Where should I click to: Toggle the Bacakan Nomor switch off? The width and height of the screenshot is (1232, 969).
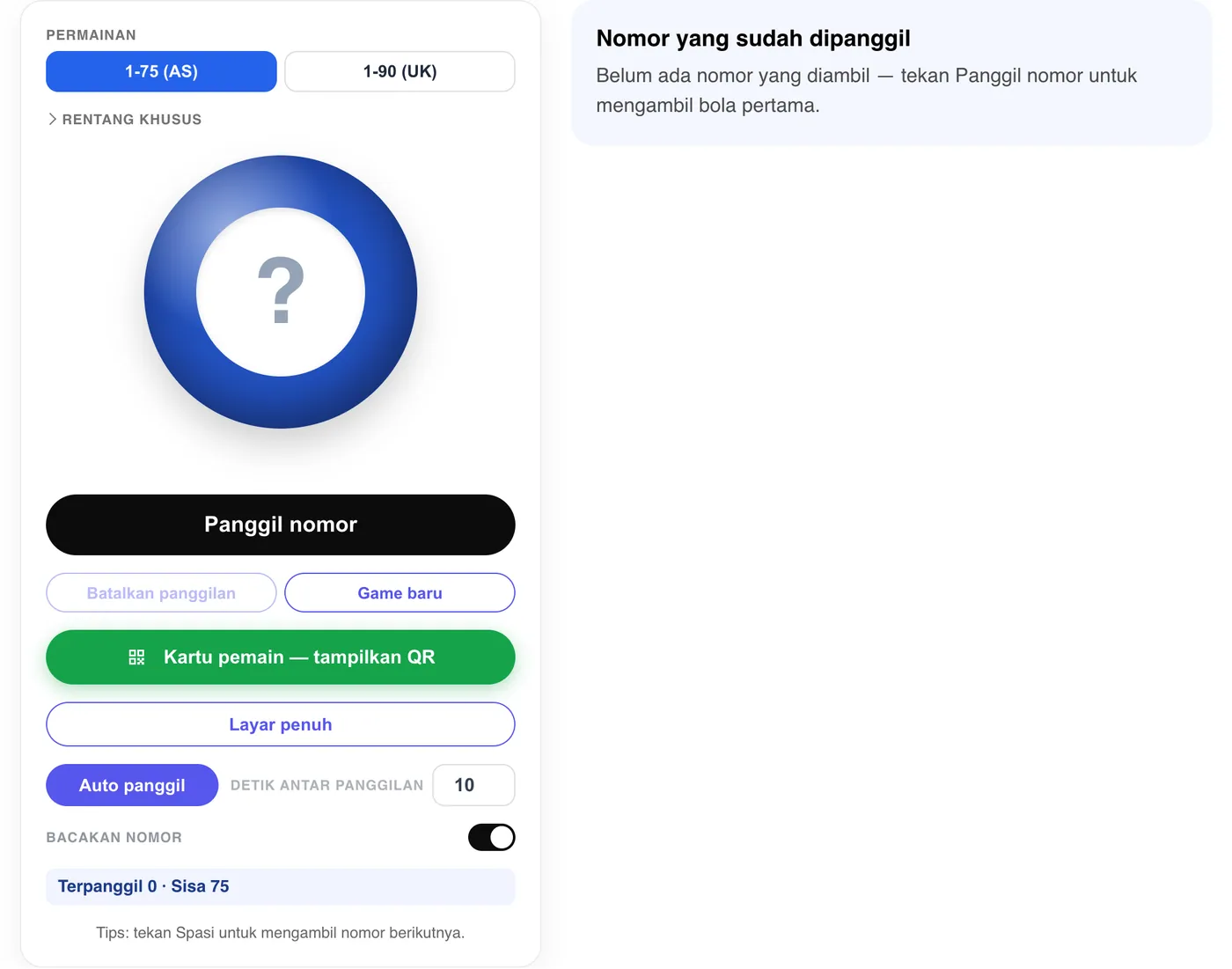pyautogui.click(x=491, y=837)
